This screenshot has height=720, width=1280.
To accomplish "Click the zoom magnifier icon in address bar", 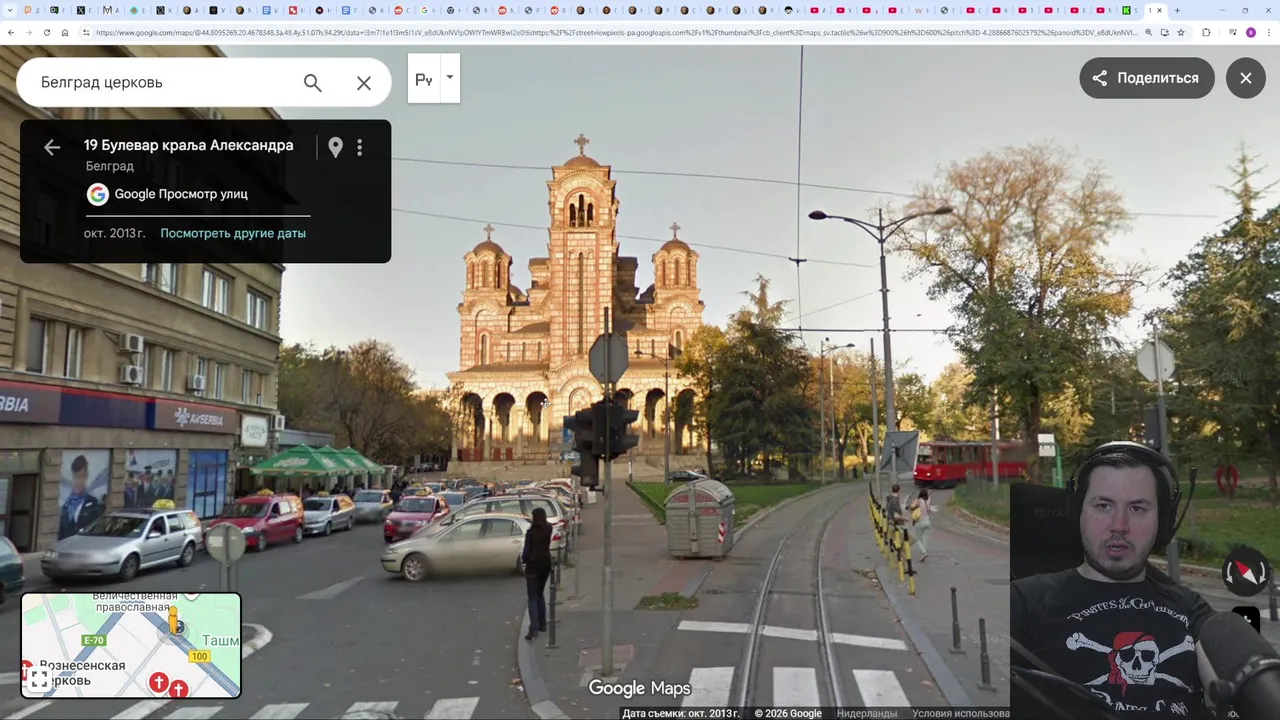I will (x=1148, y=33).
